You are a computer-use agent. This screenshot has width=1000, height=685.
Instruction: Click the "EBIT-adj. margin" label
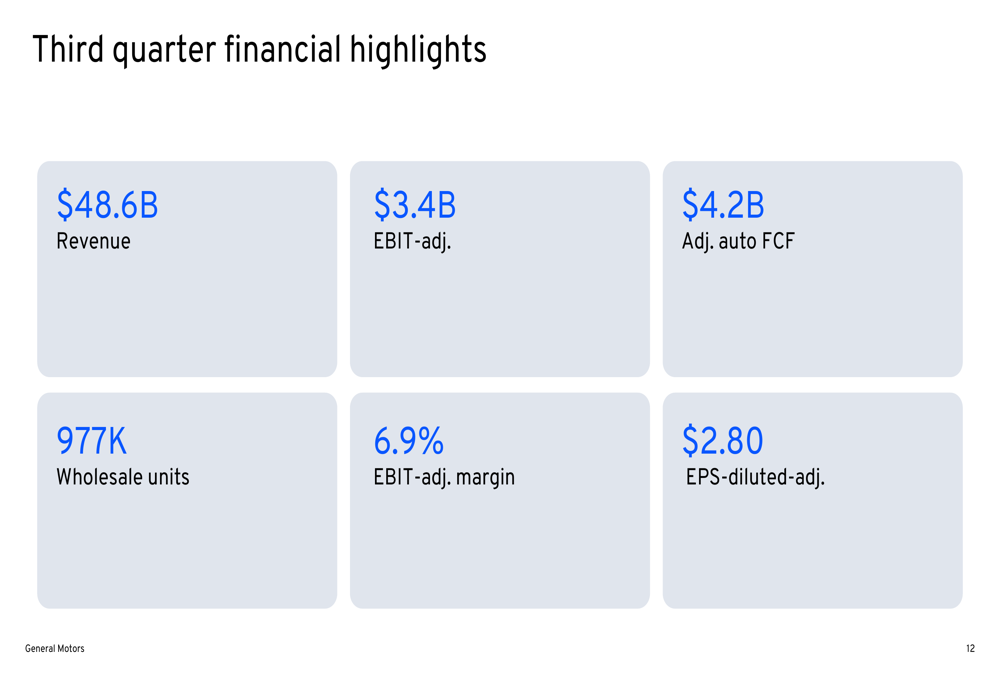pyautogui.click(x=444, y=477)
